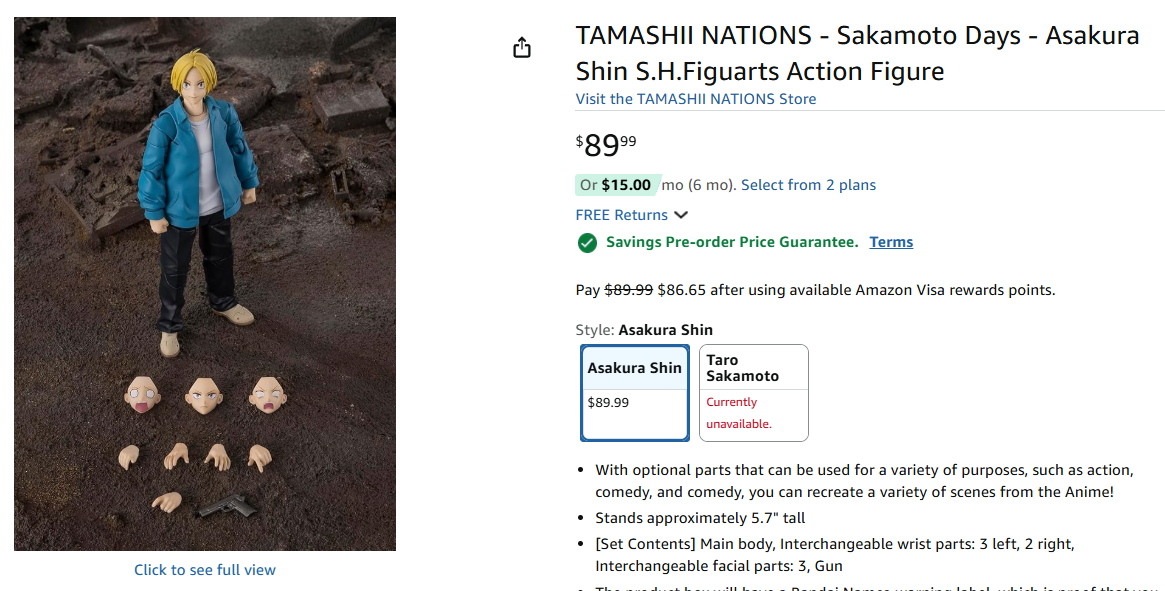Click the large $89.99 price

[x=606, y=146]
